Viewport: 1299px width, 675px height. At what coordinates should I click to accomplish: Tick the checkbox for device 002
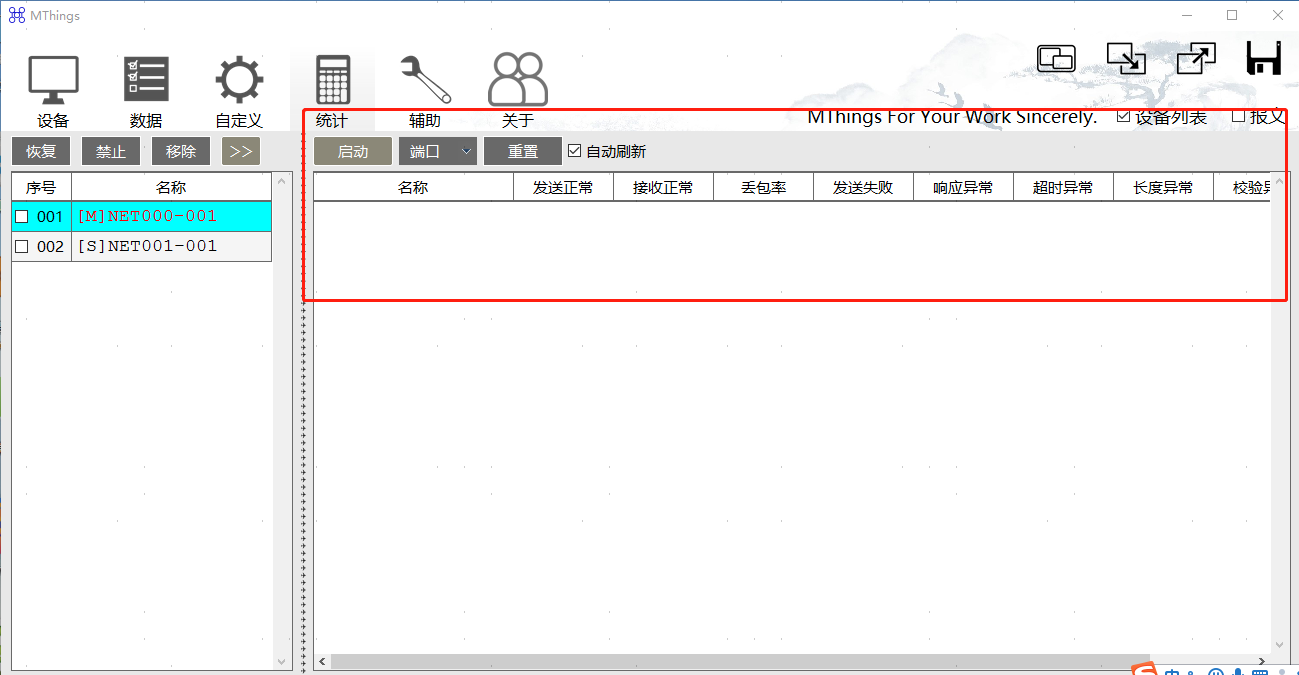click(x=22, y=247)
